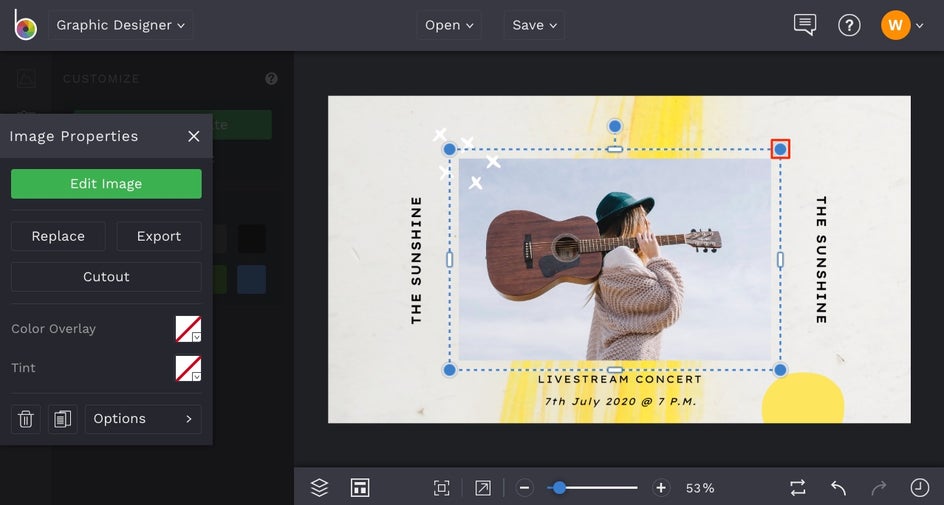Click the bottom-middle edge handle
This screenshot has height=505, width=944.
(615, 370)
